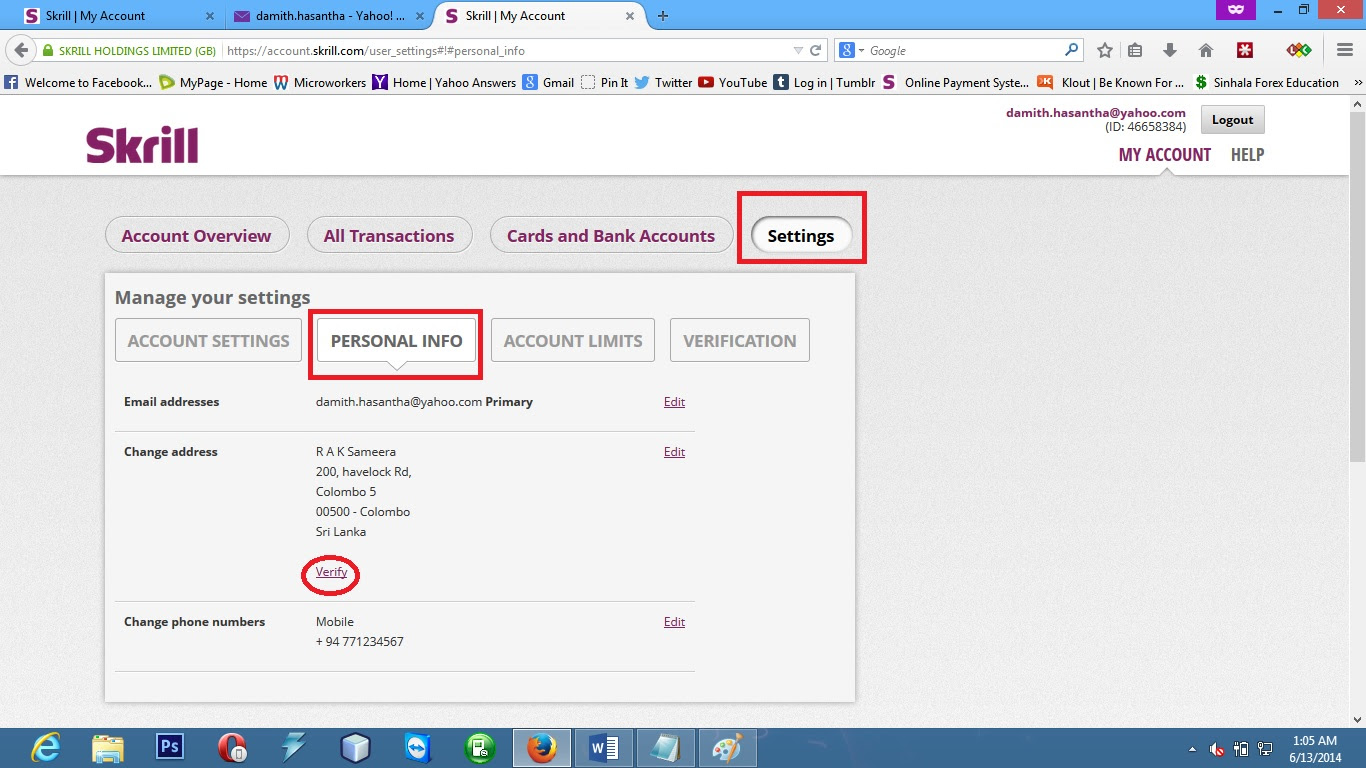
Task: Edit the address entry
Action: coord(675,452)
